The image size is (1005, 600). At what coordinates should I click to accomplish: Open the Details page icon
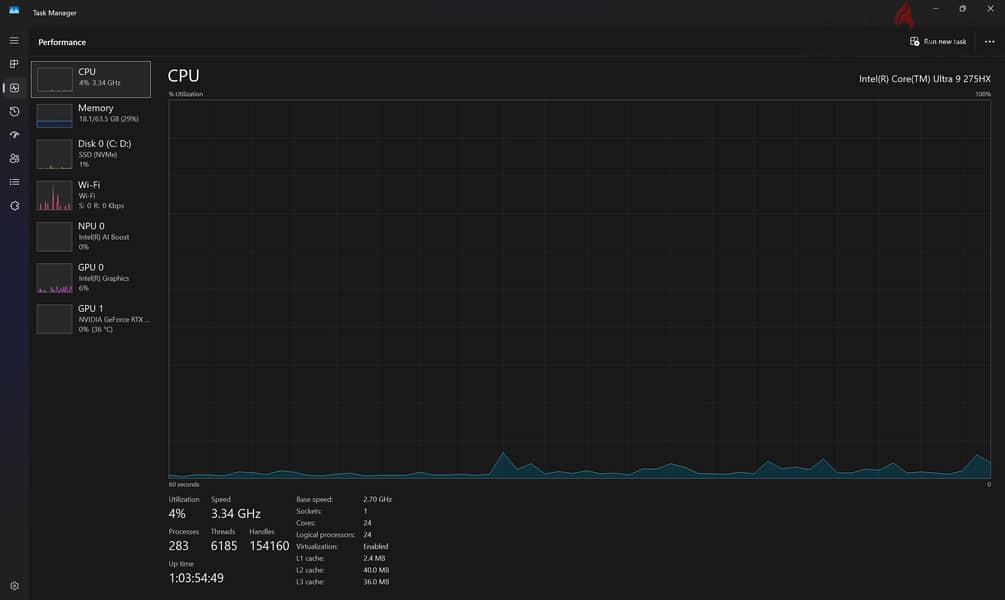pos(14,182)
